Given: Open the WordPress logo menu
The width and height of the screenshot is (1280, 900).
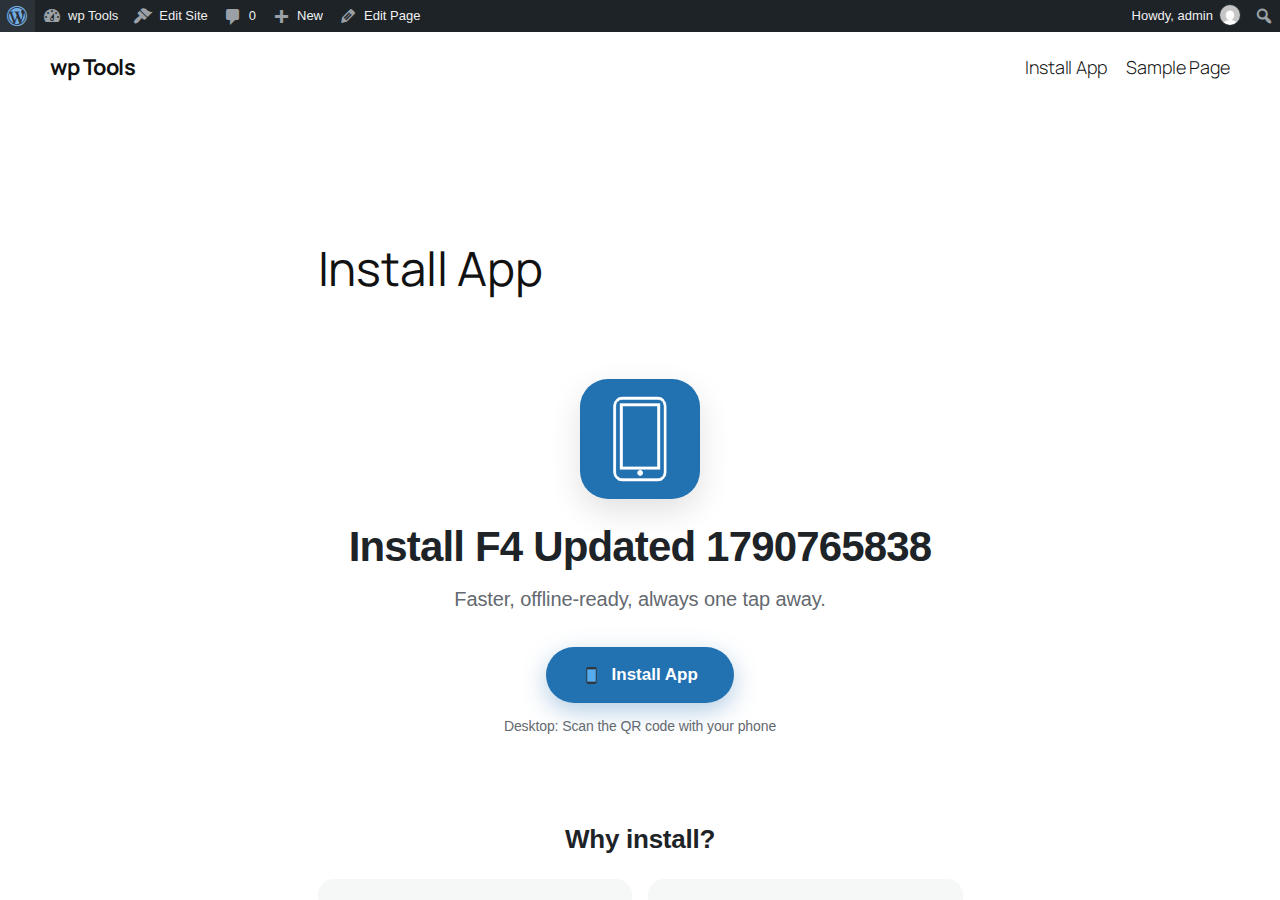Looking at the screenshot, I should [17, 16].
